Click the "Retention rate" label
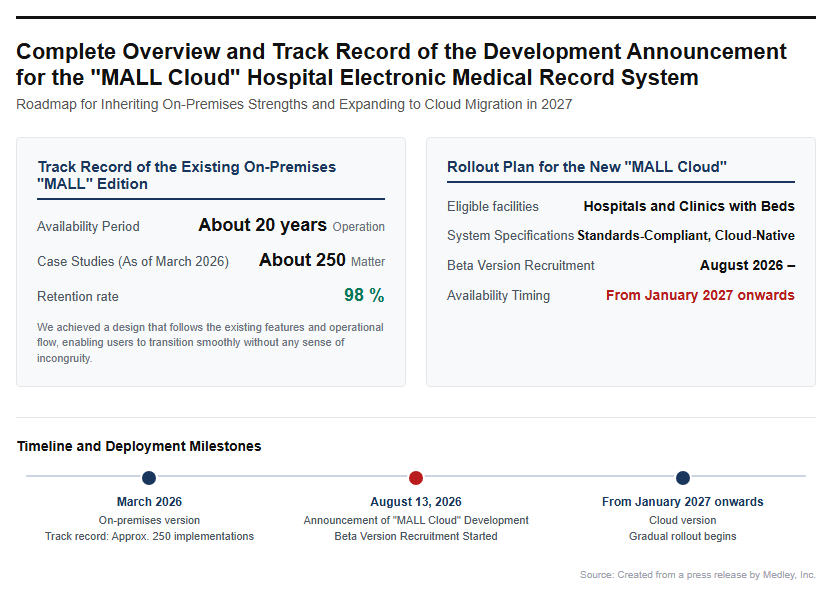832x596 pixels. 77,297
